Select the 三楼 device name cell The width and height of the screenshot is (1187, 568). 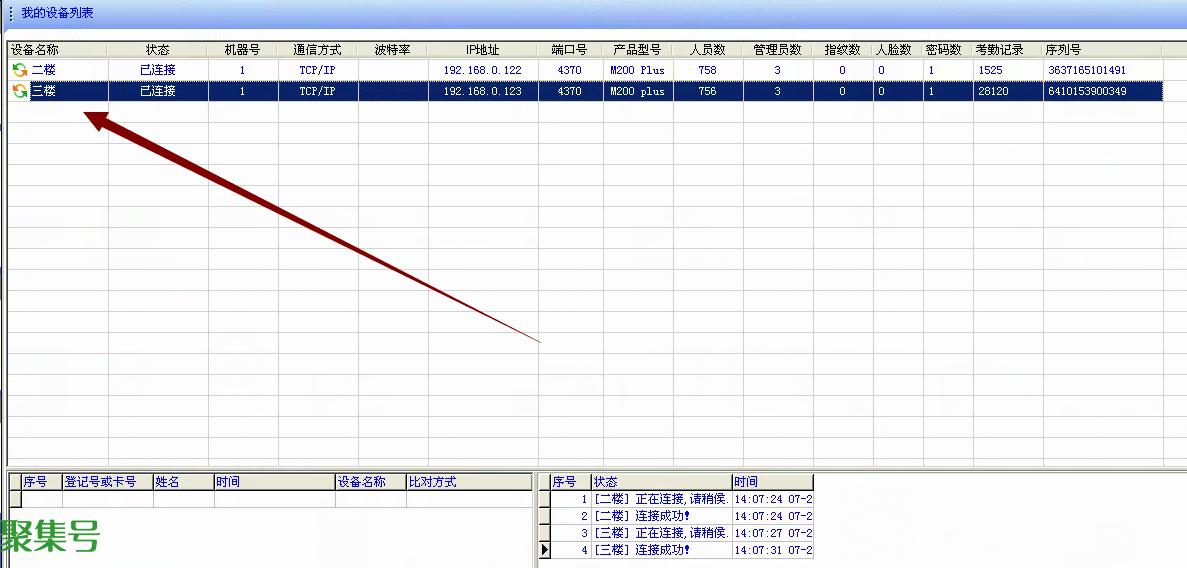point(44,91)
